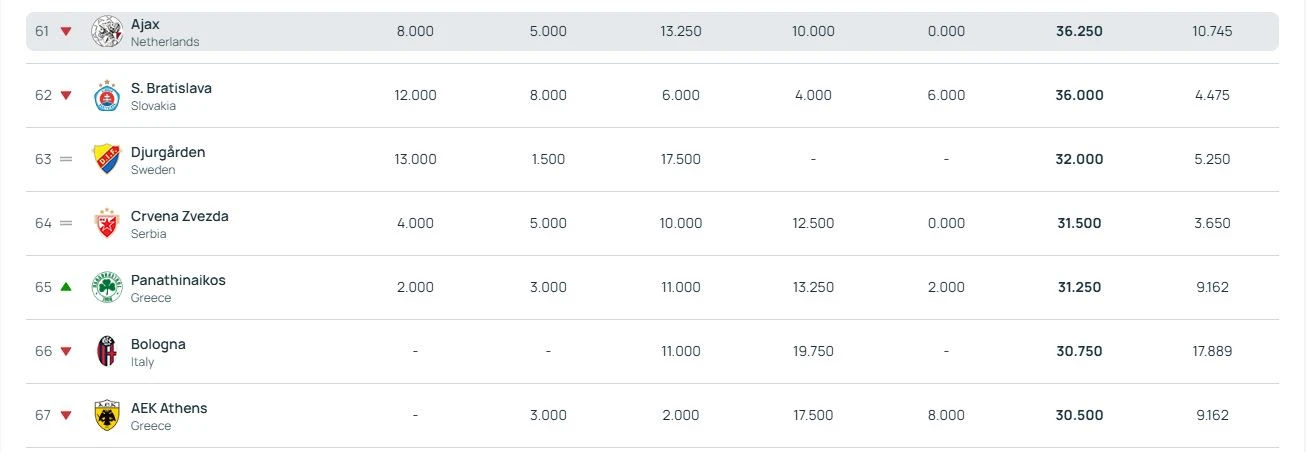Open the Ajax team name link
Viewport: 1306px width, 452px height.
[145, 24]
